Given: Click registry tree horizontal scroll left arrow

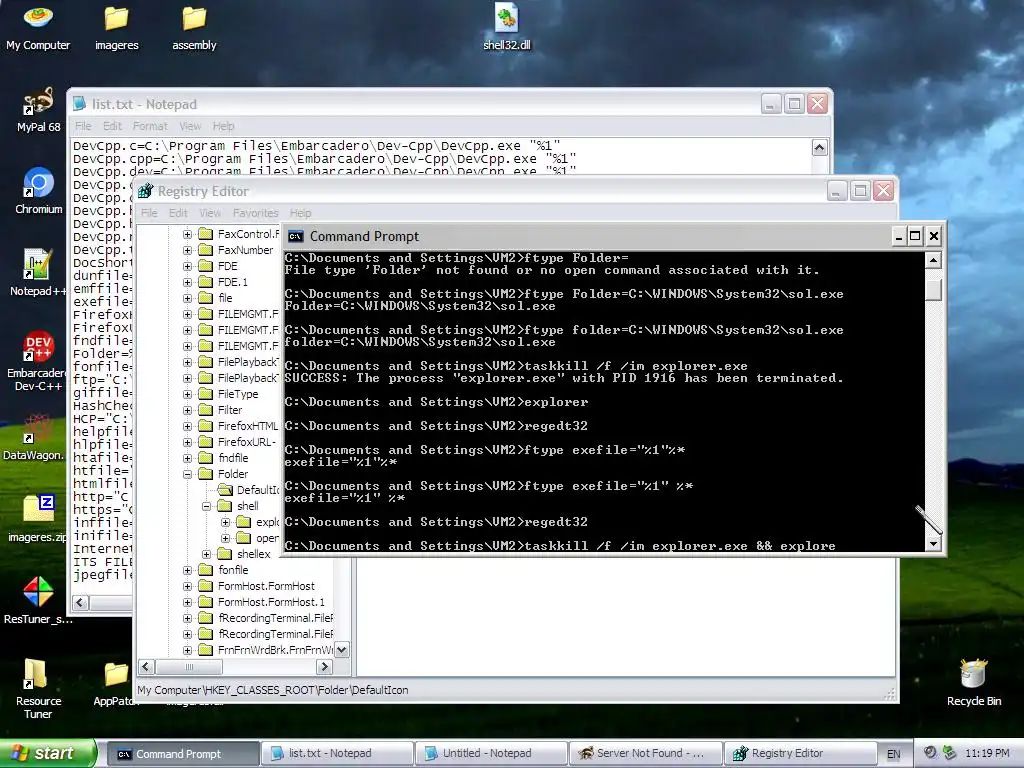Looking at the screenshot, I should tap(146, 667).
